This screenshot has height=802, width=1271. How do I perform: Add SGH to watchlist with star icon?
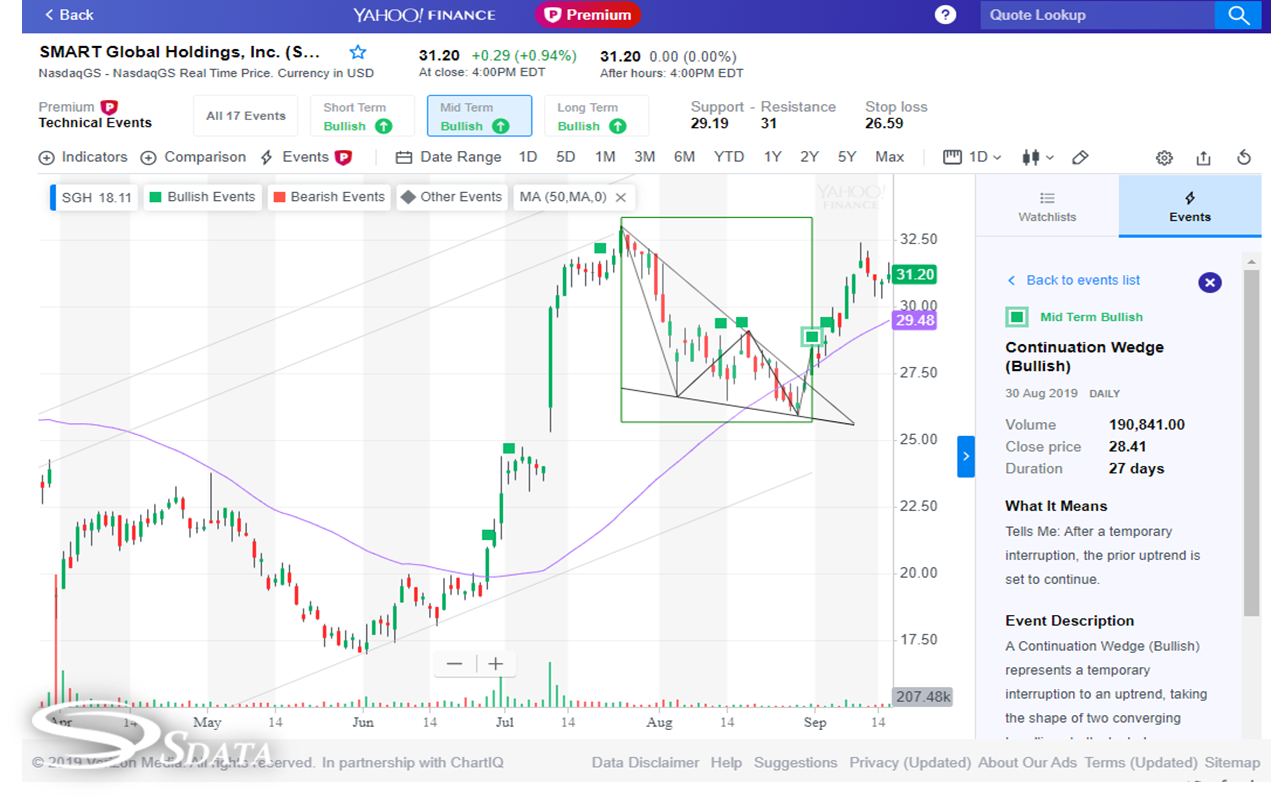[x=358, y=53]
